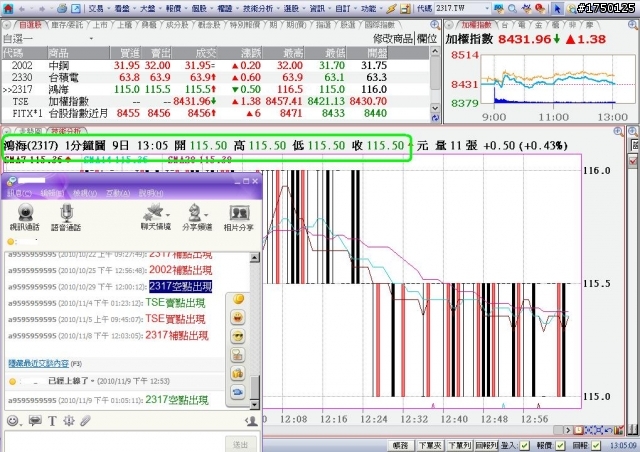The width and height of the screenshot is (640, 452).
Task: Go to the home icon in the main toolbar
Action: [8, 8]
